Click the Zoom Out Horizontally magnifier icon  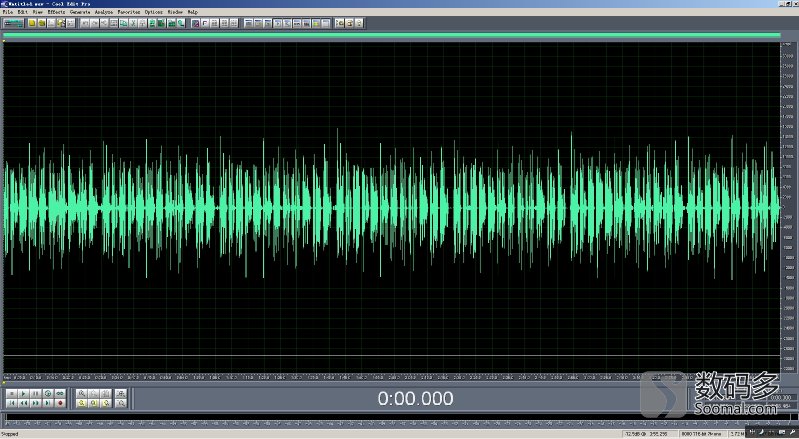point(93,394)
